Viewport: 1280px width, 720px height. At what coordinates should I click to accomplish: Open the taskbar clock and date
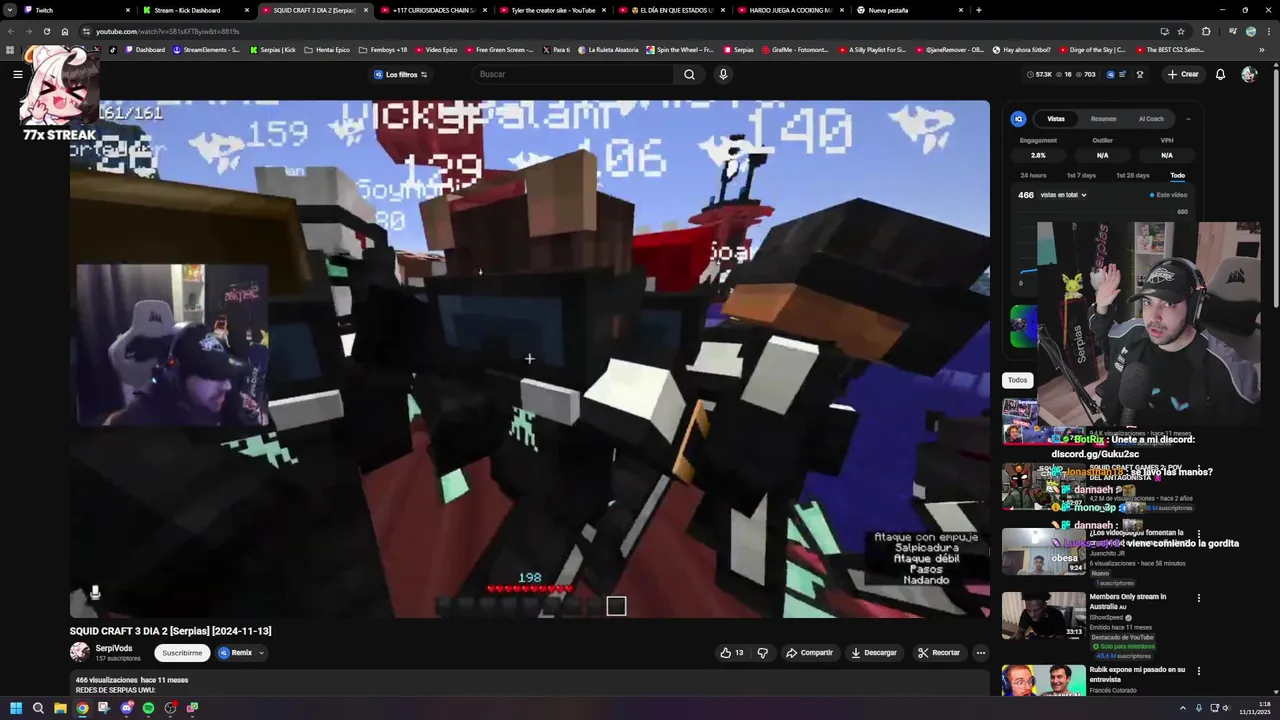click(x=1253, y=708)
